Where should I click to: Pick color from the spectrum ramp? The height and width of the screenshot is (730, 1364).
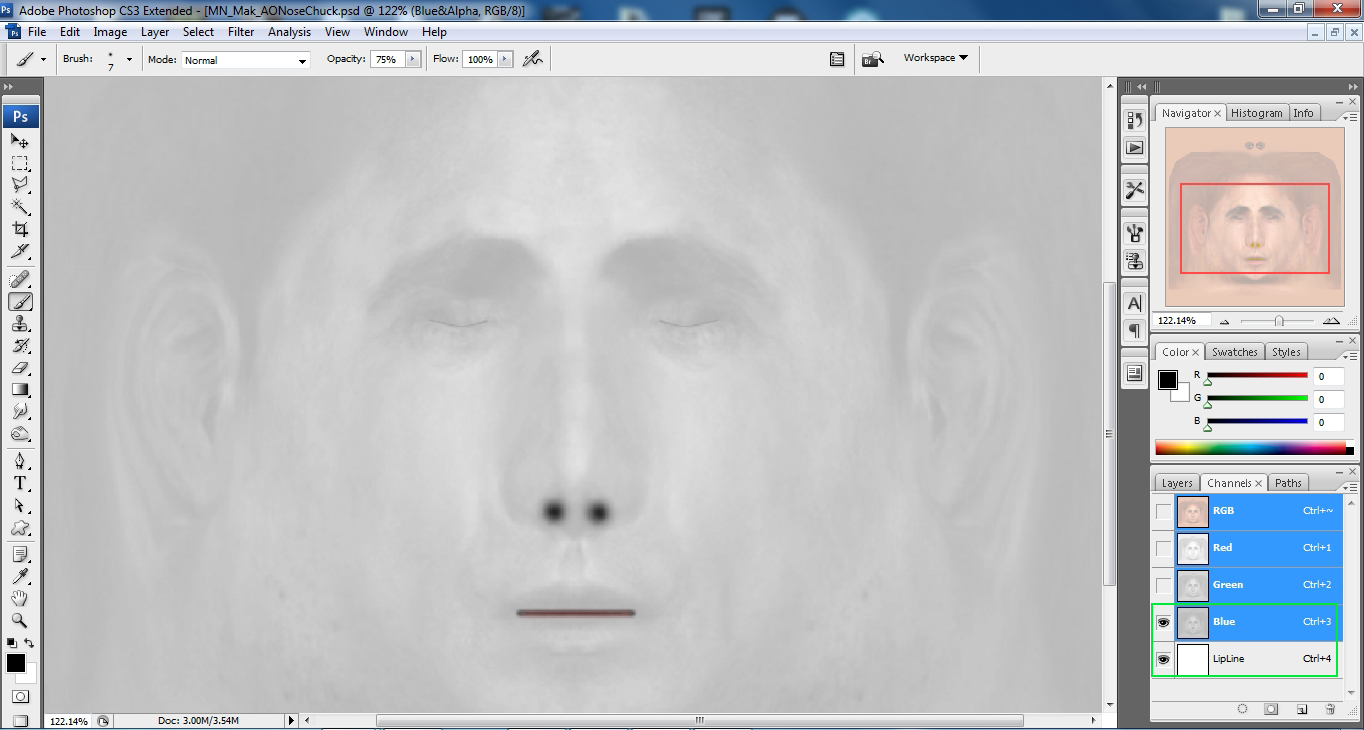click(1254, 448)
